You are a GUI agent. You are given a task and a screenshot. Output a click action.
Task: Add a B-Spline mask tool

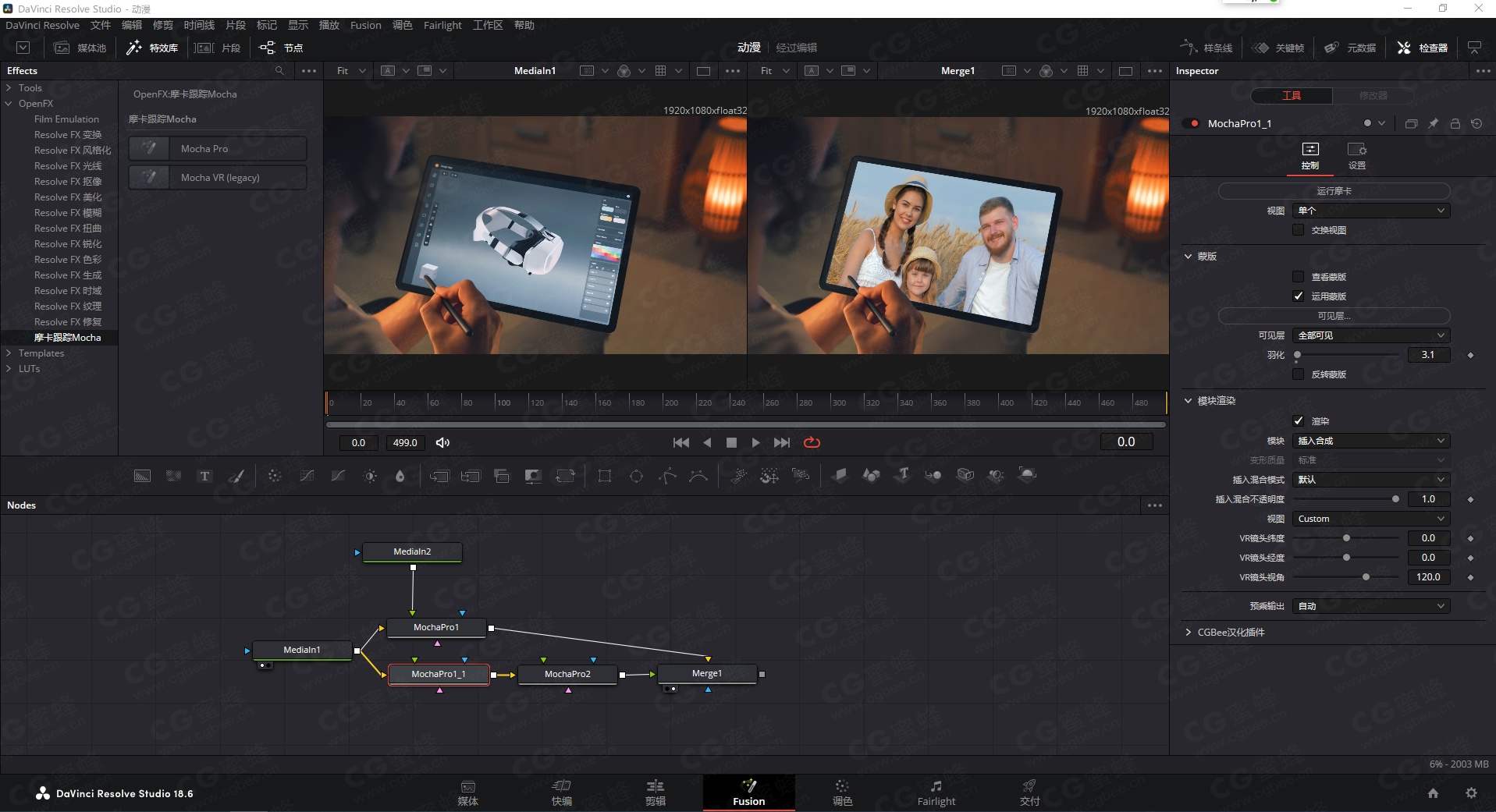698,476
